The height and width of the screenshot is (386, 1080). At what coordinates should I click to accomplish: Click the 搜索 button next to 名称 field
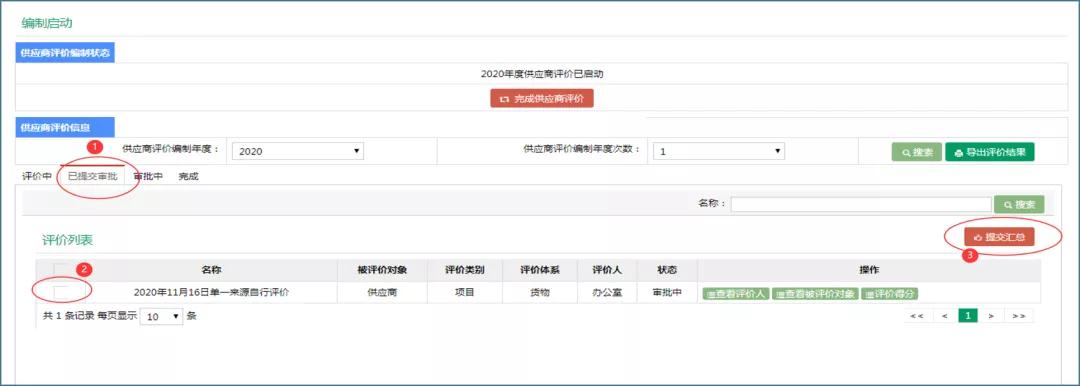tap(1019, 204)
